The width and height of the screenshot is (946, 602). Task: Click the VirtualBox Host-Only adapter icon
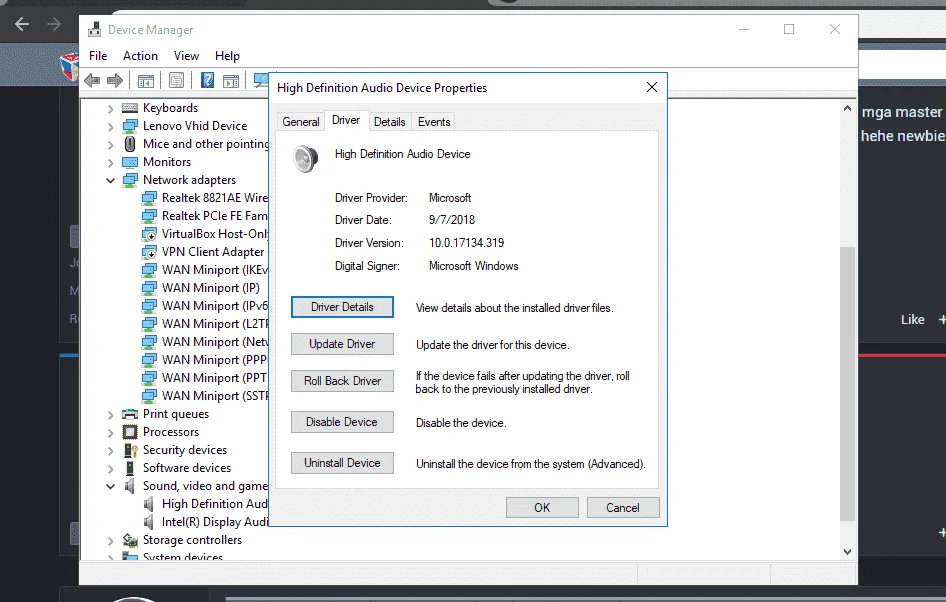pos(149,234)
